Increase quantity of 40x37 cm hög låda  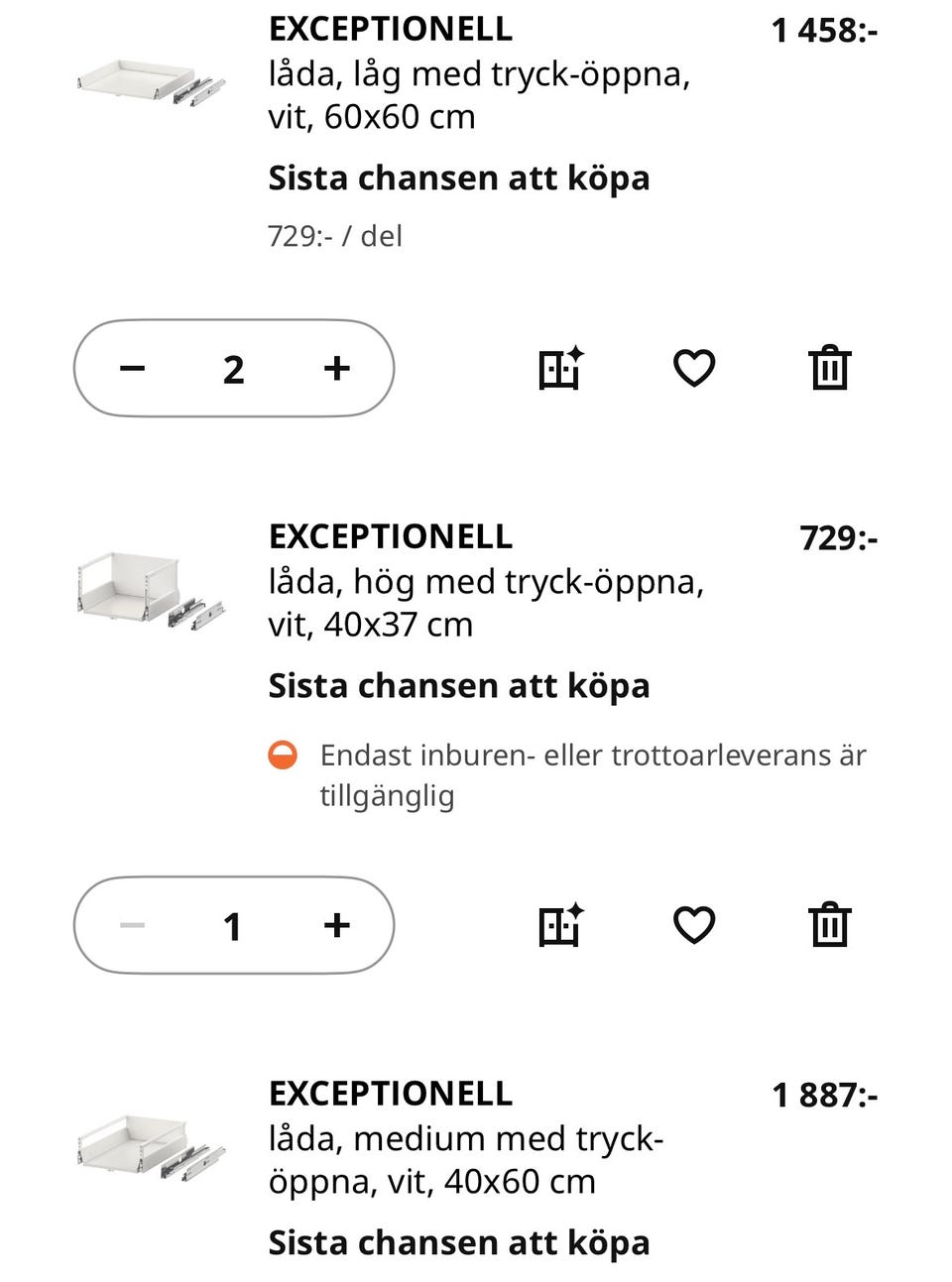tap(337, 925)
